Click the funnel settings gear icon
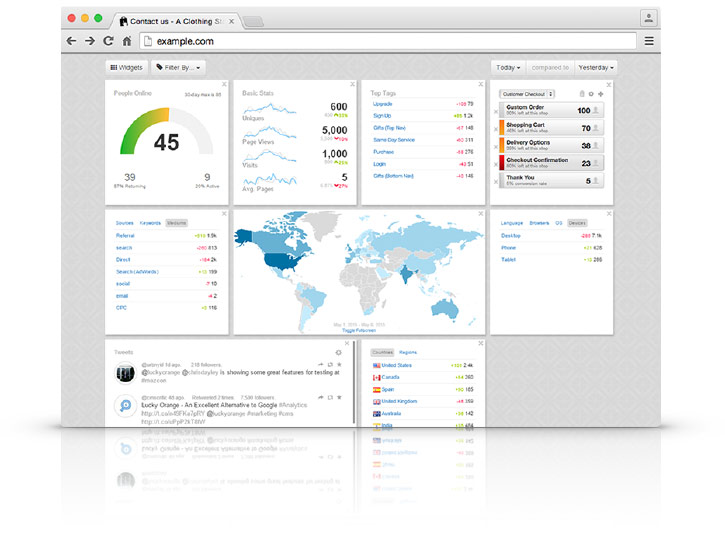725x540 pixels. point(591,94)
